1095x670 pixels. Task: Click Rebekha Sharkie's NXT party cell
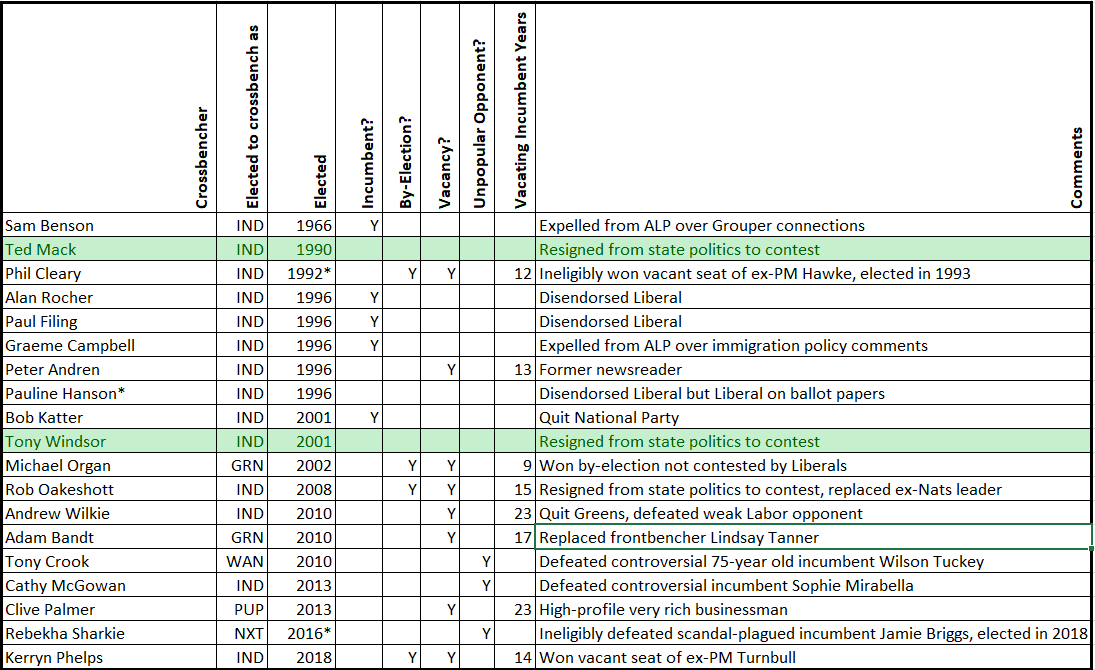(x=242, y=634)
